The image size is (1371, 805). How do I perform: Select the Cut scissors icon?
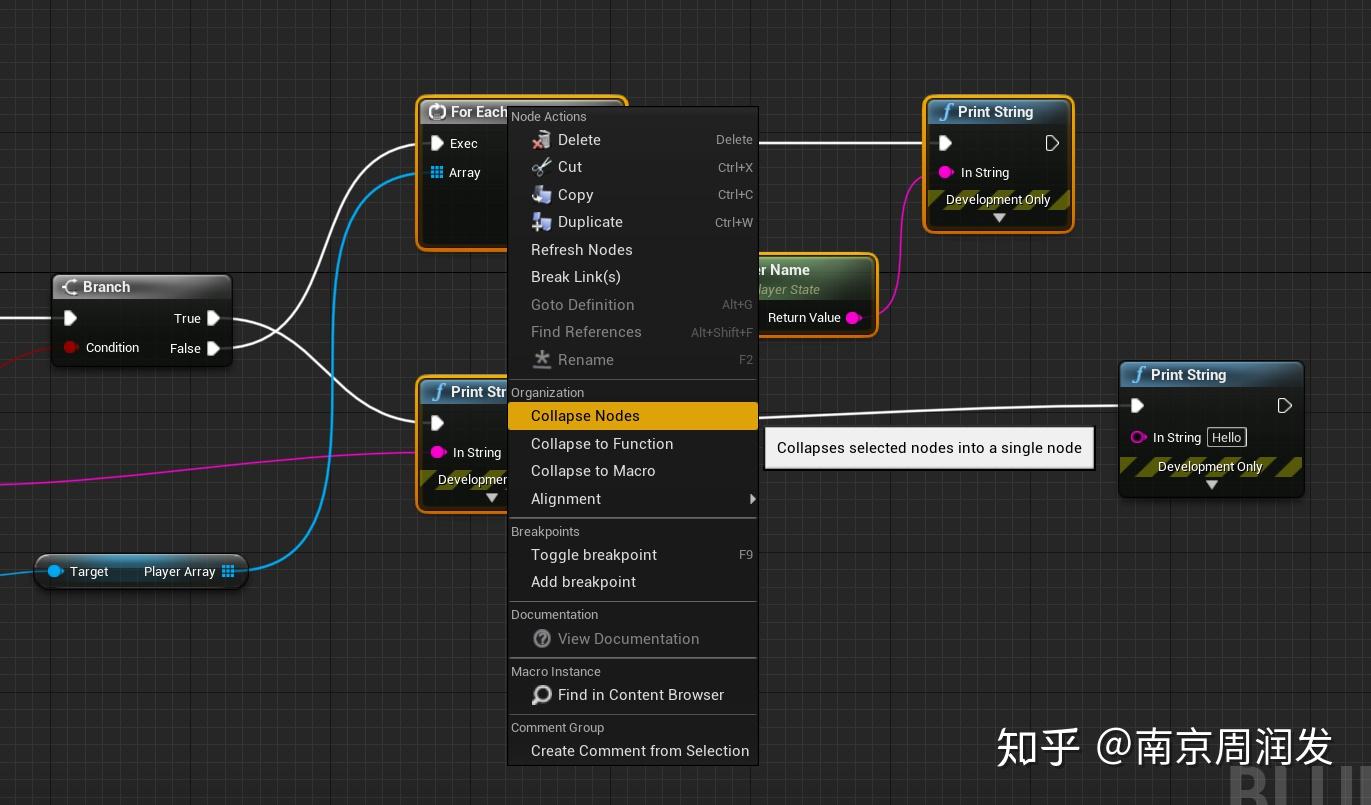coord(540,167)
